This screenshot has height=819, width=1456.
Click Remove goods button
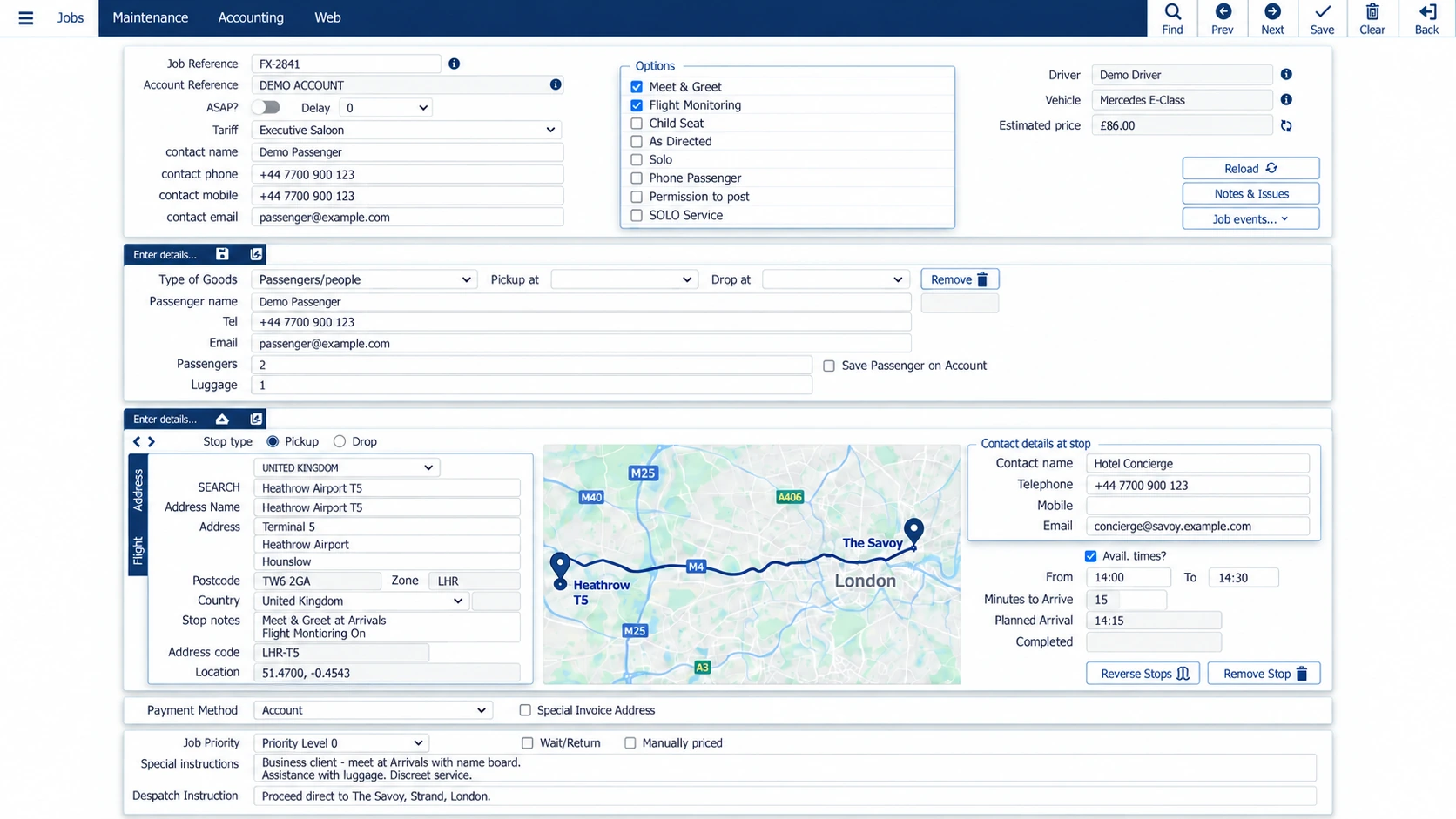[960, 279]
